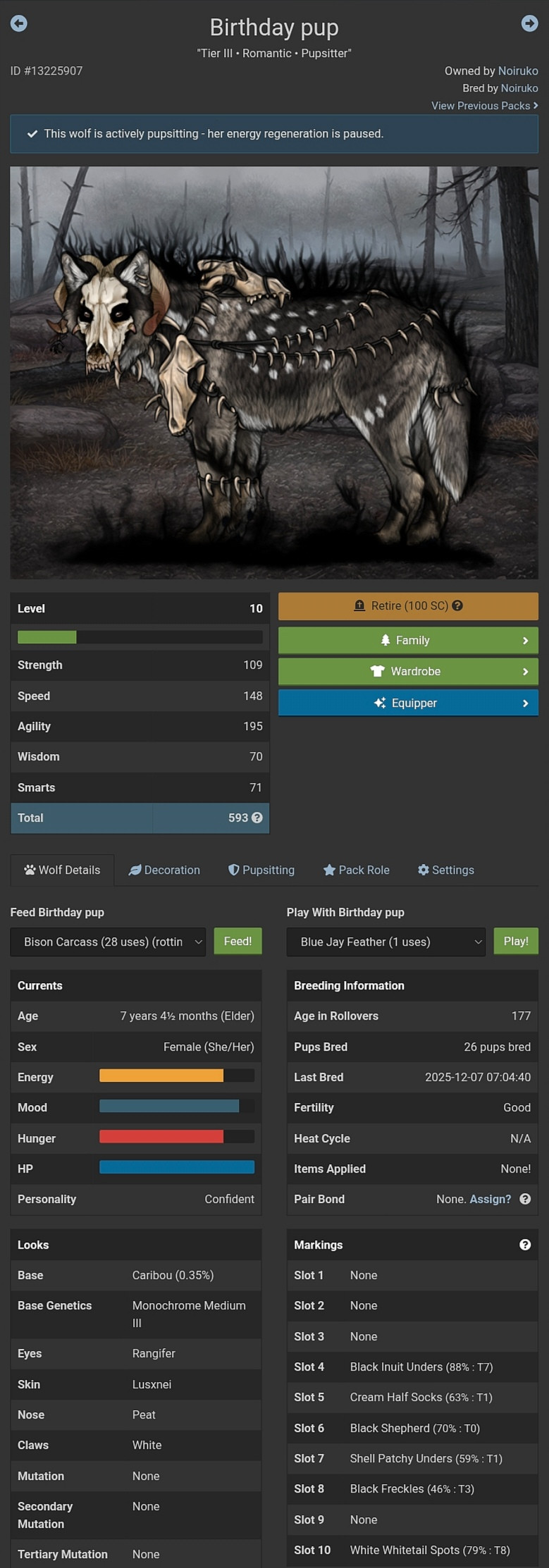Click the help icon beside Retire
Viewport: 549px width, 1568px height.
pos(457,605)
